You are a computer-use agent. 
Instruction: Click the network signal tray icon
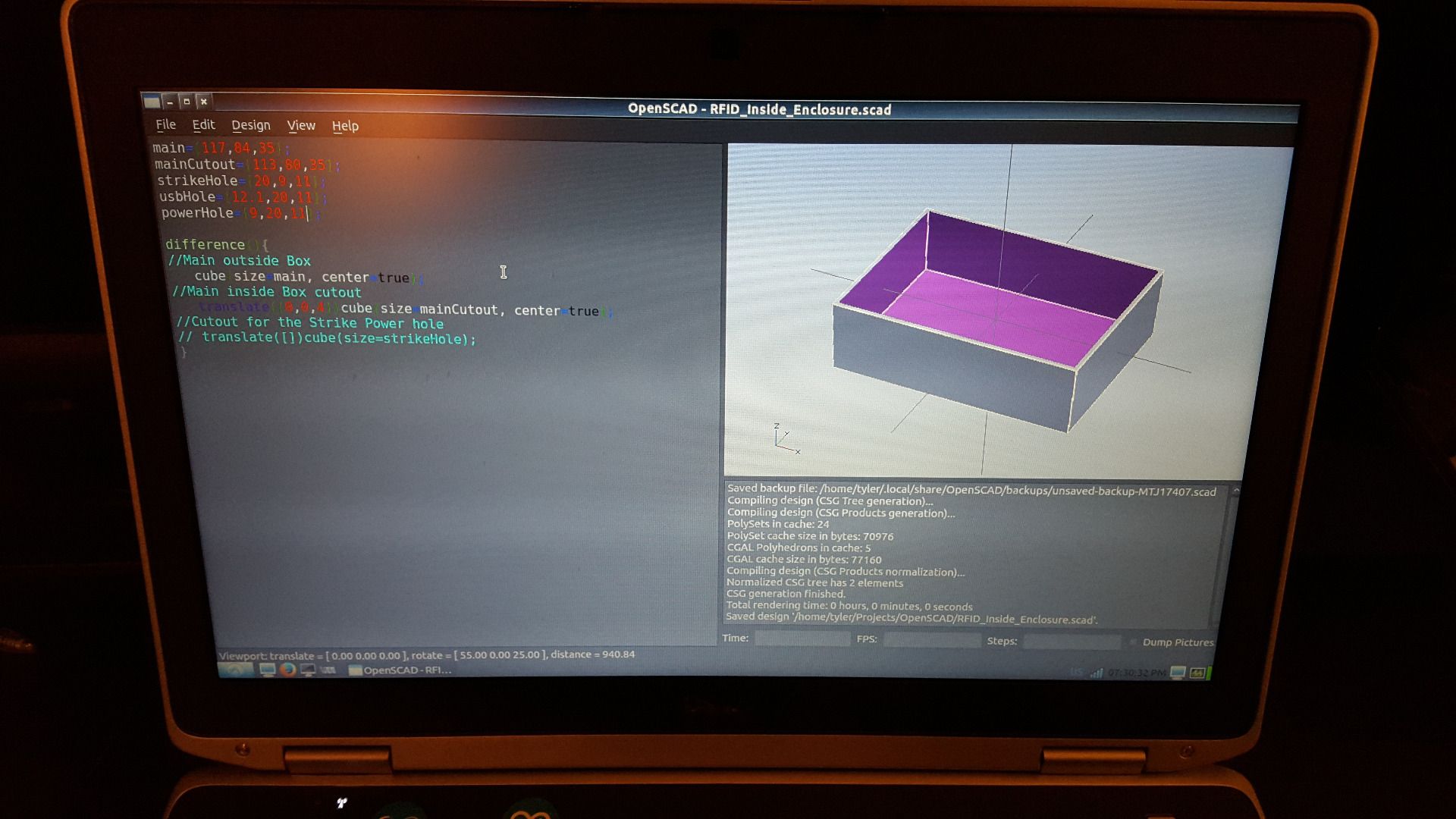tap(1097, 673)
